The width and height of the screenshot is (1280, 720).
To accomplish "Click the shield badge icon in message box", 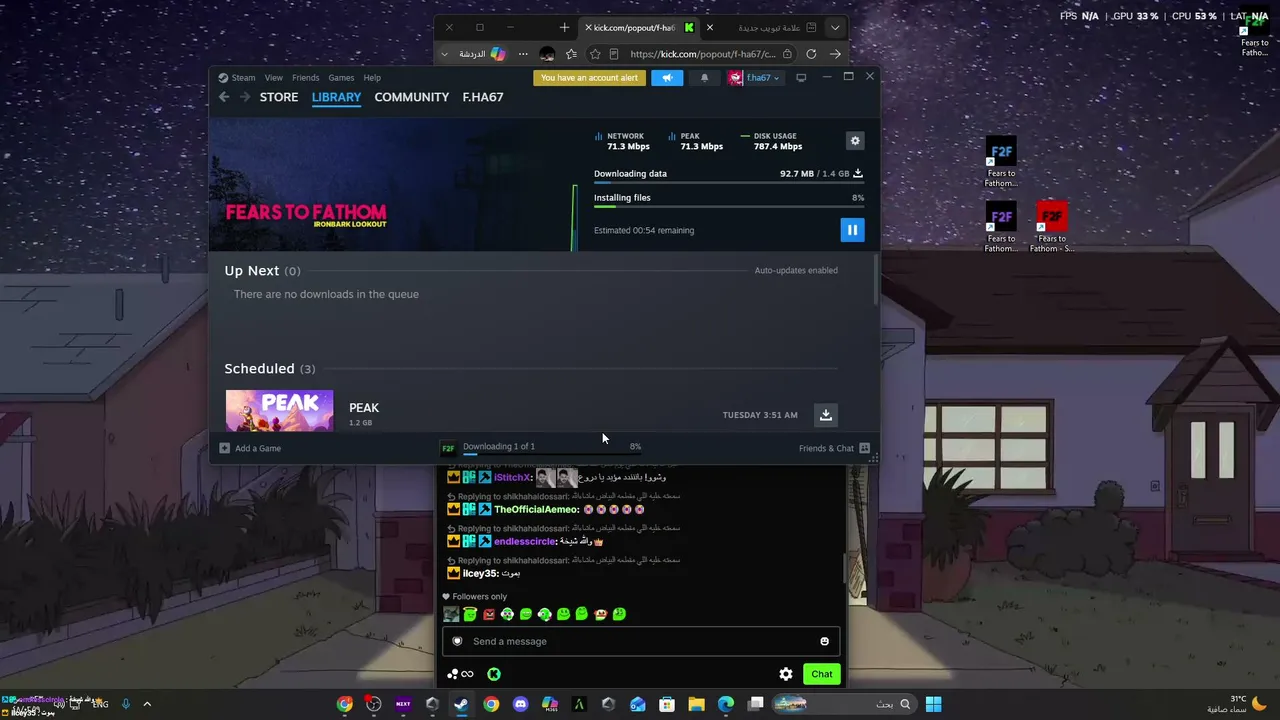I will point(458,641).
